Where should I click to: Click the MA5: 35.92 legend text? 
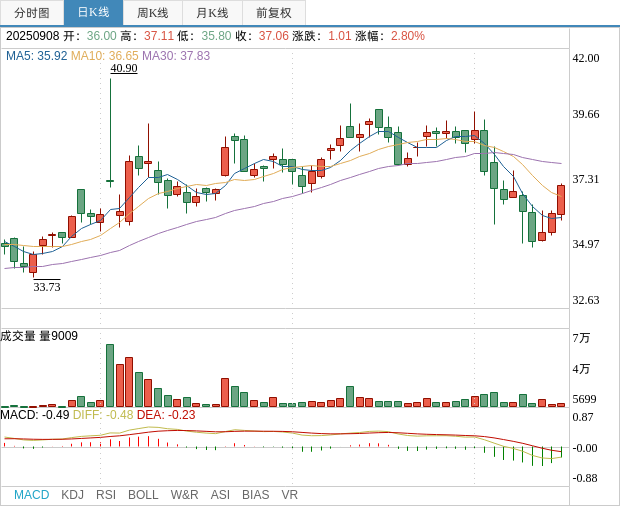pyautogui.click(x=36, y=56)
